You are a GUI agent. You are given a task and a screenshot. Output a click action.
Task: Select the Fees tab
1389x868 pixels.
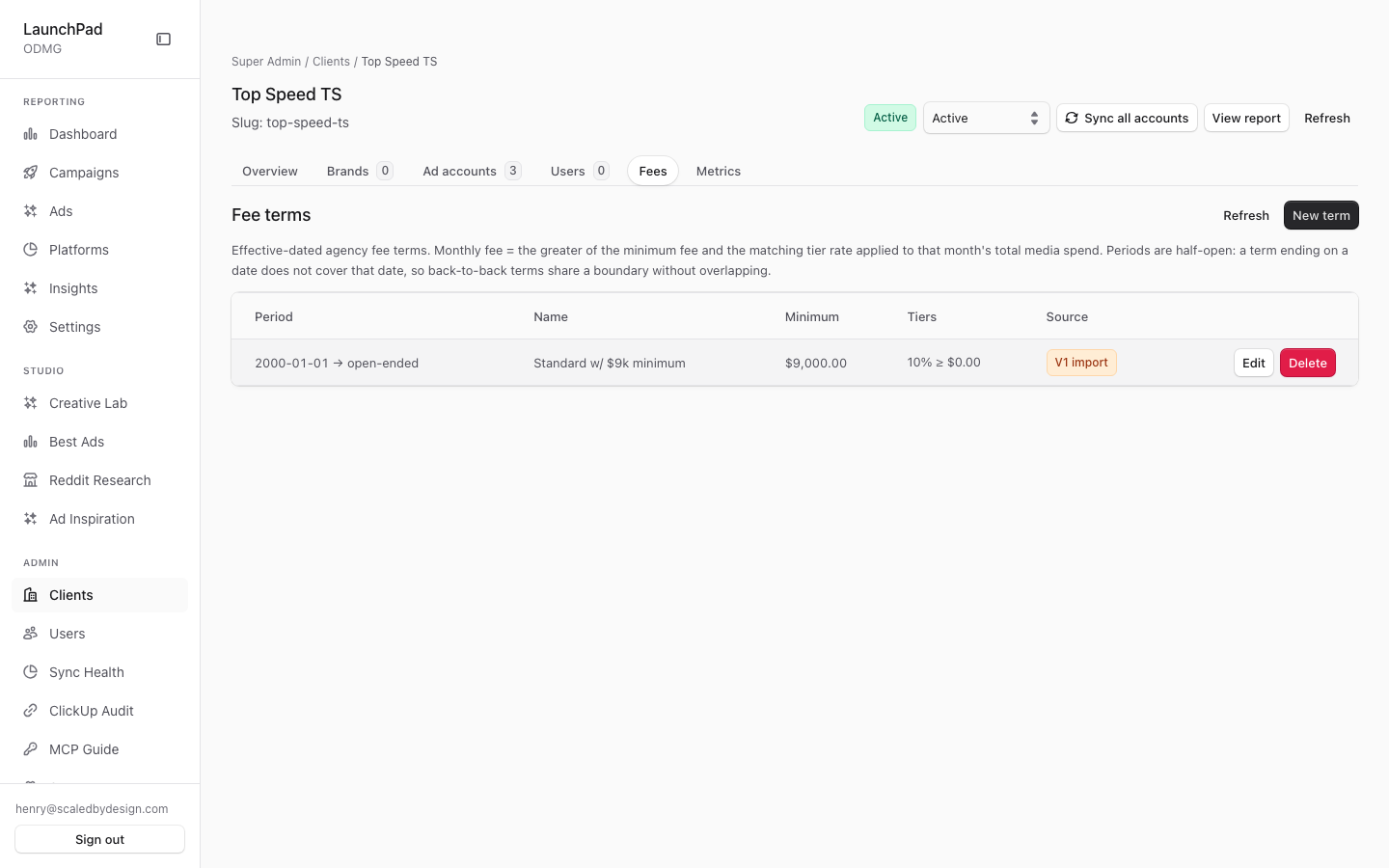click(653, 171)
